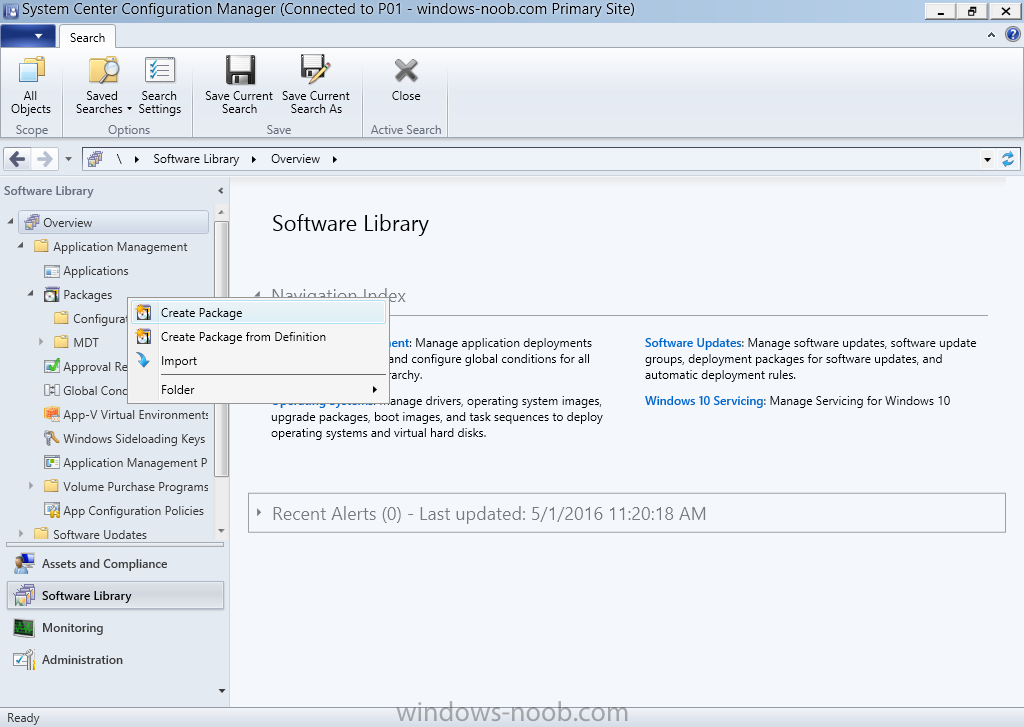The height and width of the screenshot is (727, 1024).
Task: Collapse the Packages tree node
Action: coord(31,294)
